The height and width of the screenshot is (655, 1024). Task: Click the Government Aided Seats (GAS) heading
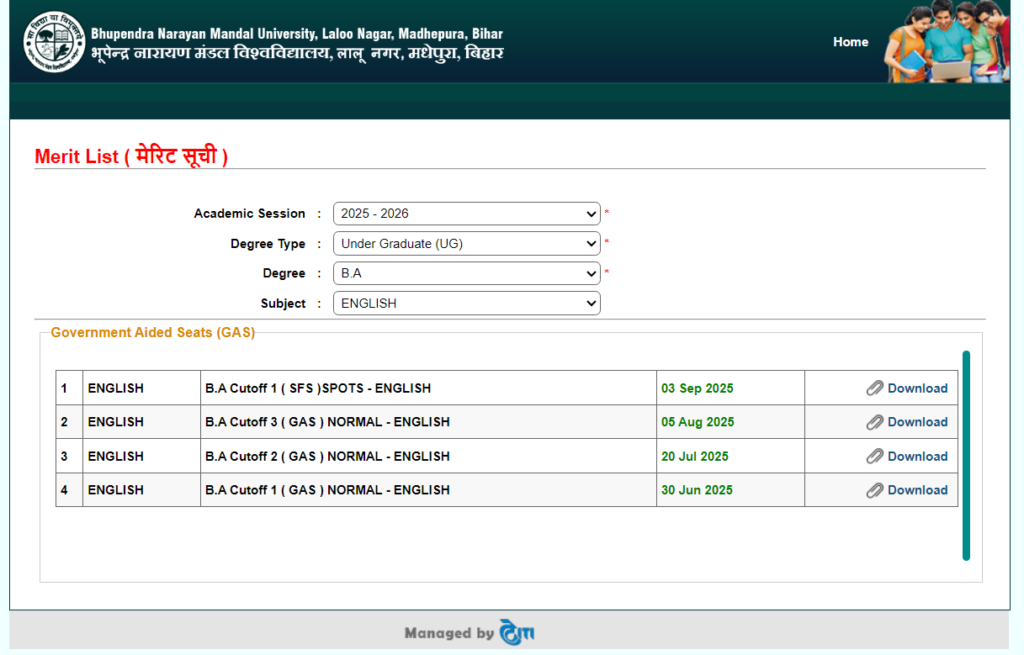[153, 332]
